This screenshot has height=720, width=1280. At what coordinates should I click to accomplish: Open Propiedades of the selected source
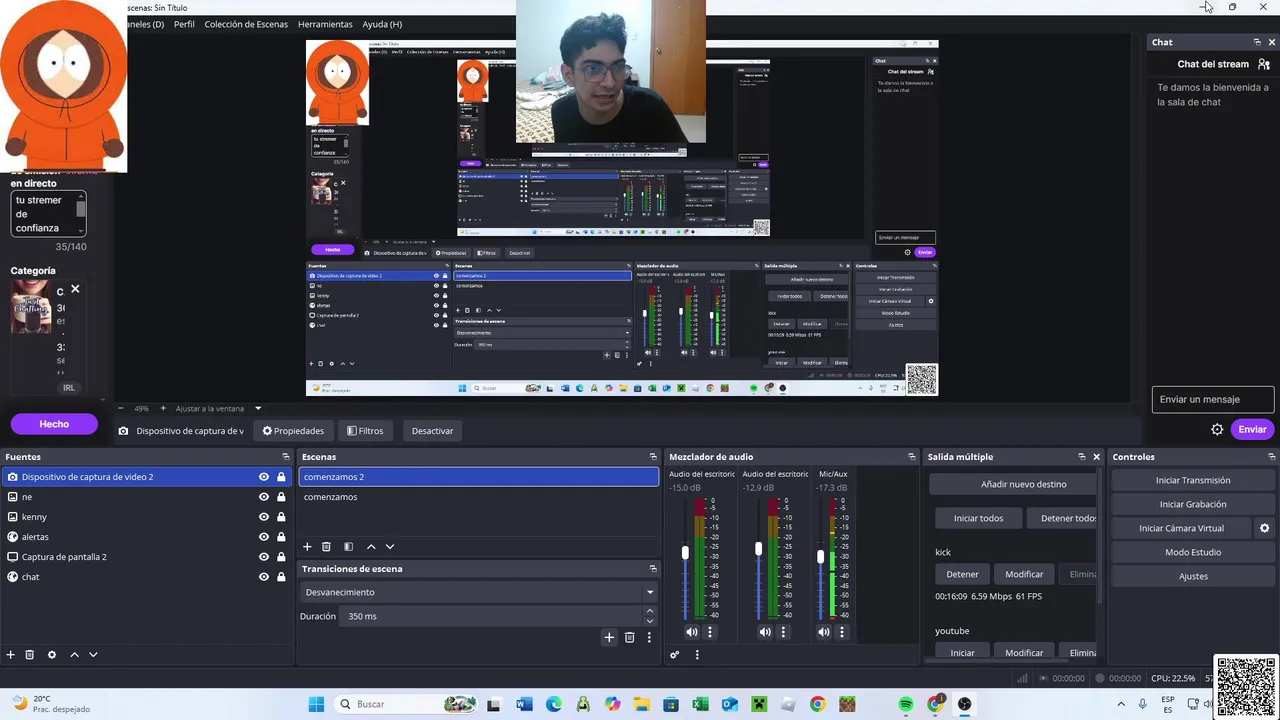(293, 431)
